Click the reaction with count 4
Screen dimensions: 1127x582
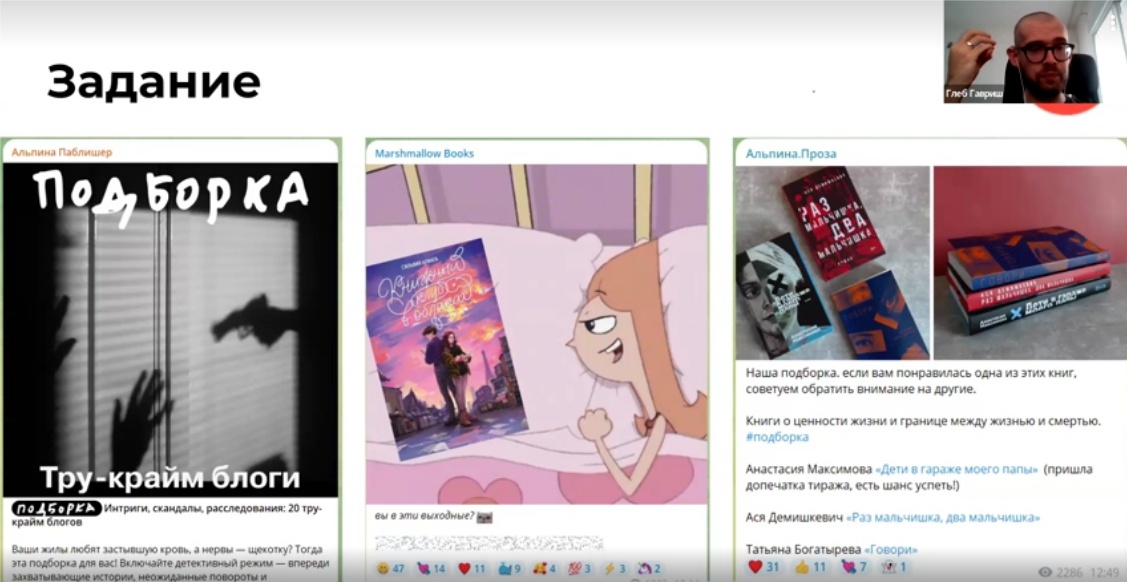[546, 568]
